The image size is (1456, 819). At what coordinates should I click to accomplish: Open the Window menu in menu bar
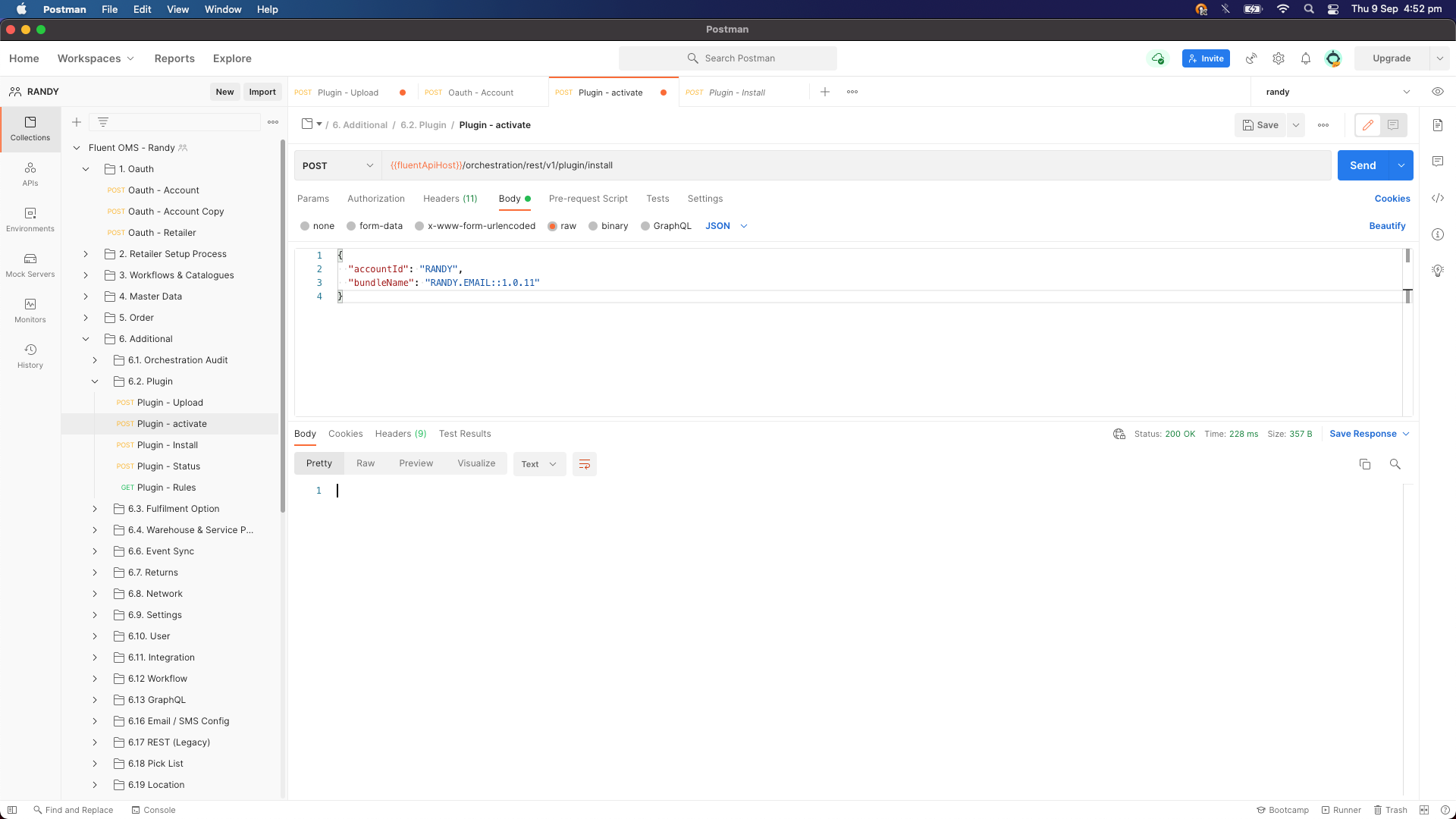click(223, 9)
